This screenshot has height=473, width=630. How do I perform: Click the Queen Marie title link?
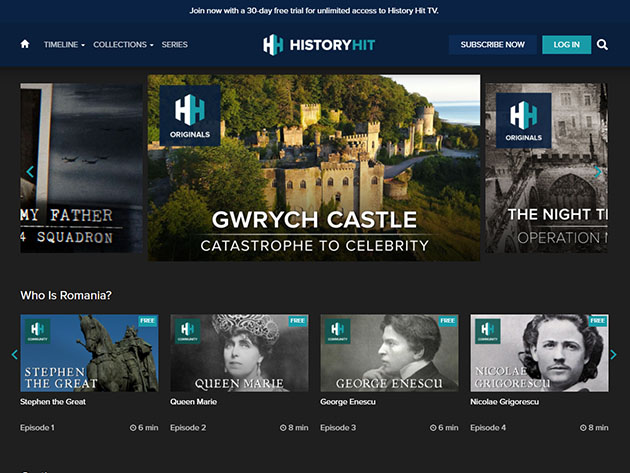pyautogui.click(x=194, y=402)
